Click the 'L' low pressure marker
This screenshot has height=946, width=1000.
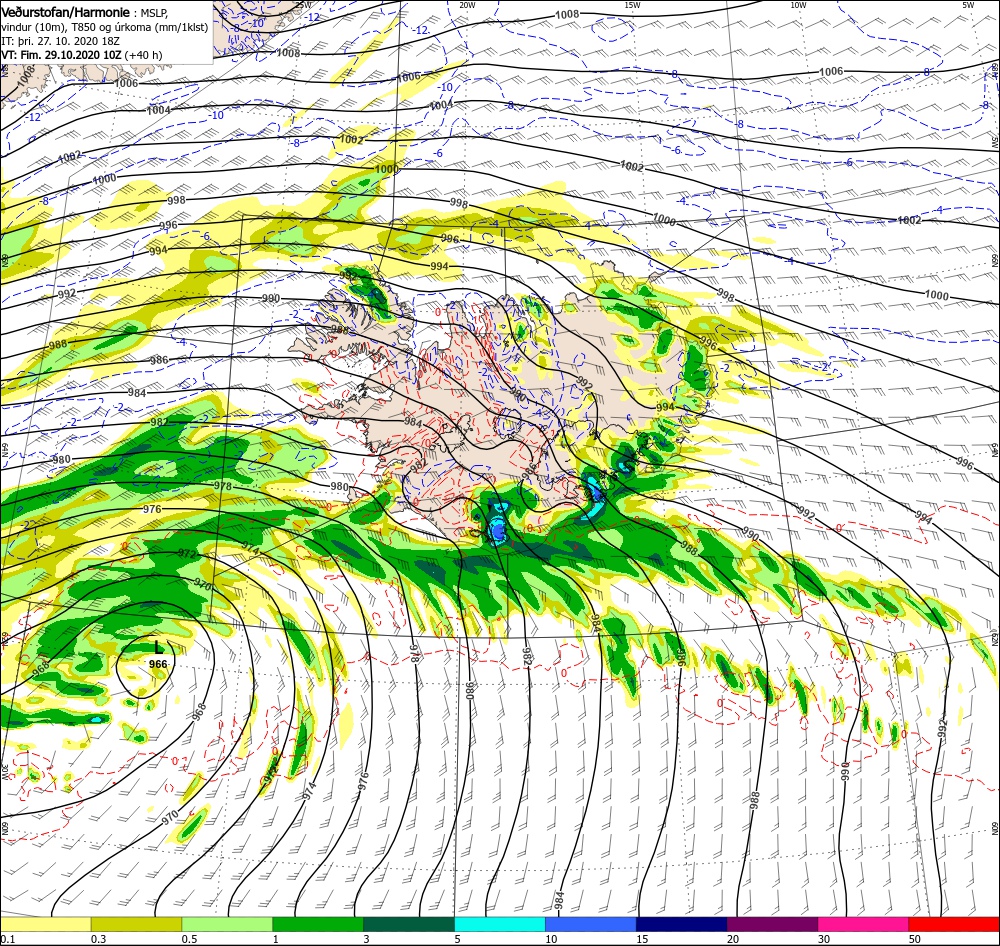click(158, 648)
